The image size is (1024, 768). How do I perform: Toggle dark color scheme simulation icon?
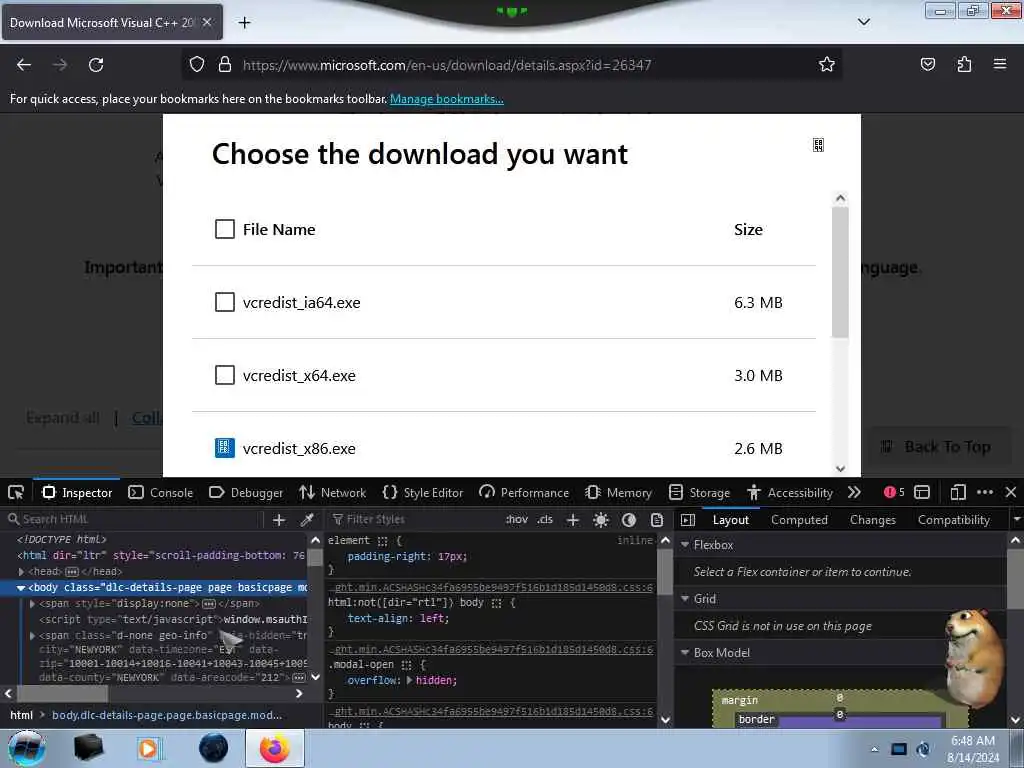click(x=629, y=520)
